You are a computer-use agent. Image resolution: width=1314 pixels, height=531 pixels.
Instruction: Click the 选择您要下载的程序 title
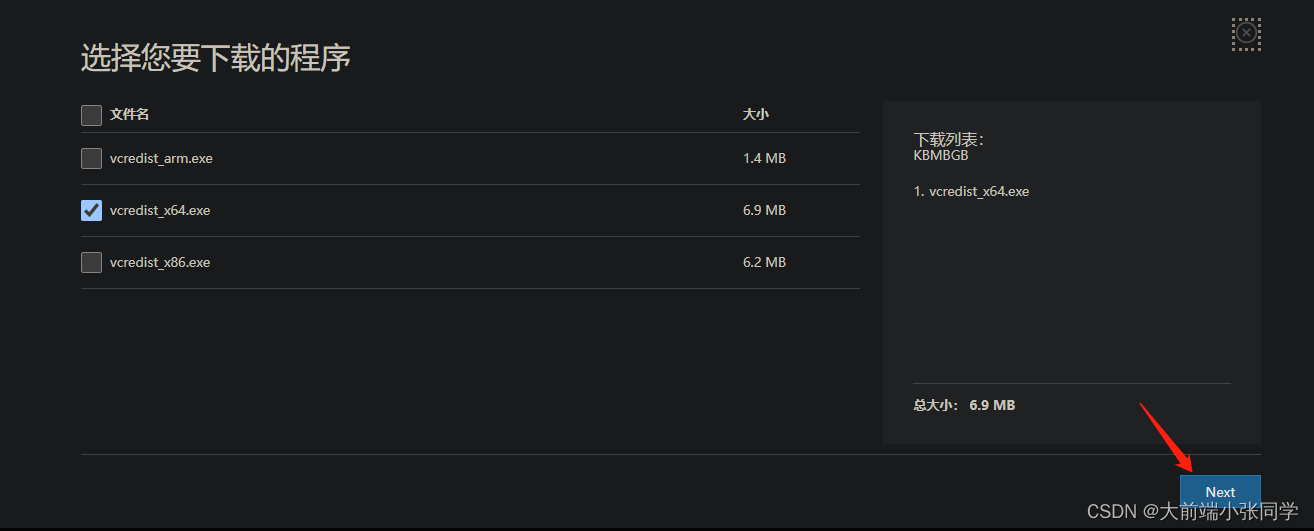point(216,58)
